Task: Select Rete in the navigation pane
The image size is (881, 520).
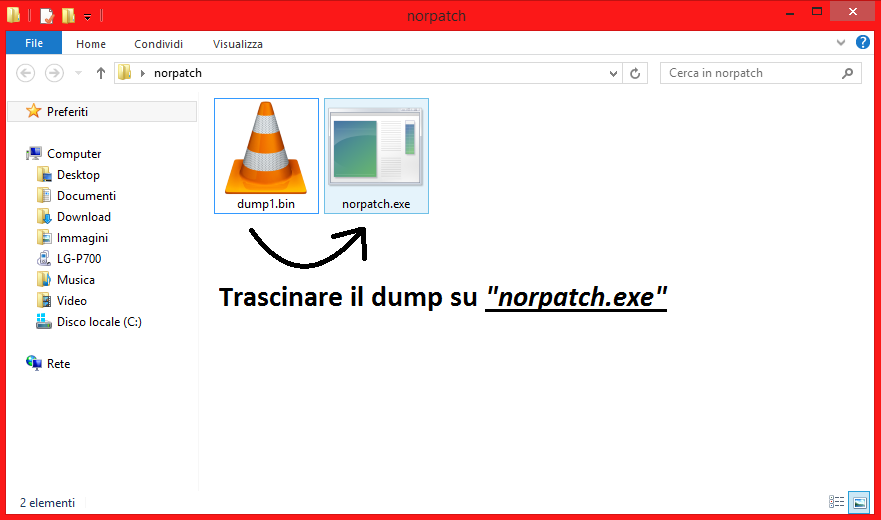Action: (x=58, y=364)
